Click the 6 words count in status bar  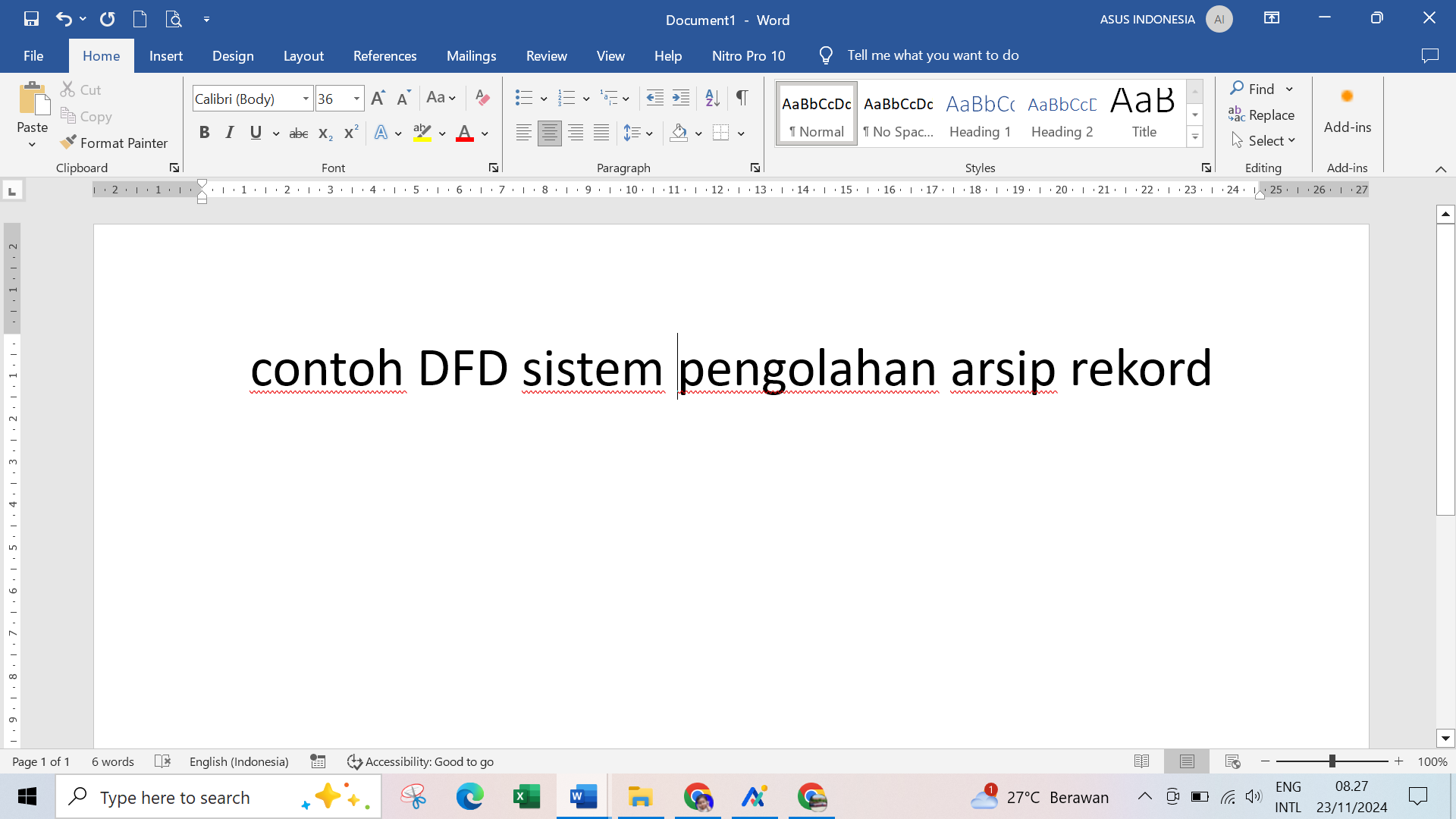[113, 761]
